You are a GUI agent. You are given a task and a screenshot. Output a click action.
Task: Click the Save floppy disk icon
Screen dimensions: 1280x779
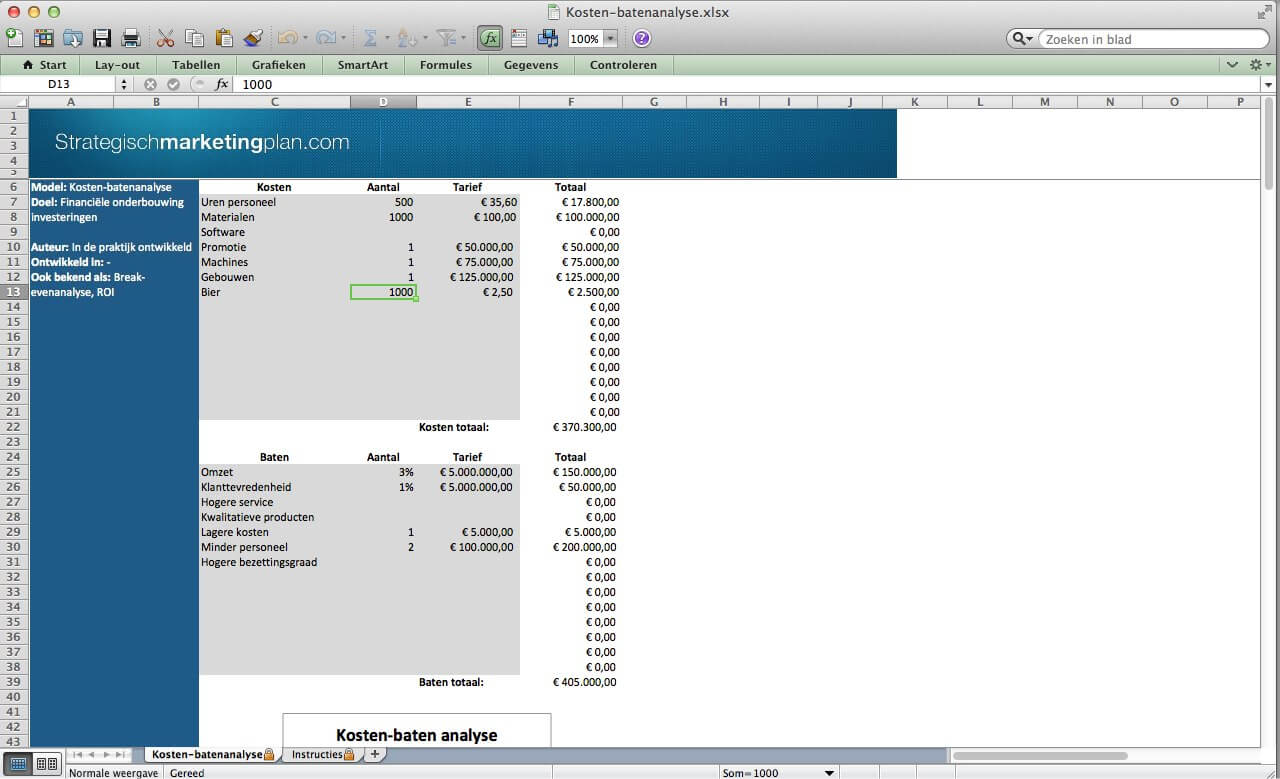click(101, 39)
